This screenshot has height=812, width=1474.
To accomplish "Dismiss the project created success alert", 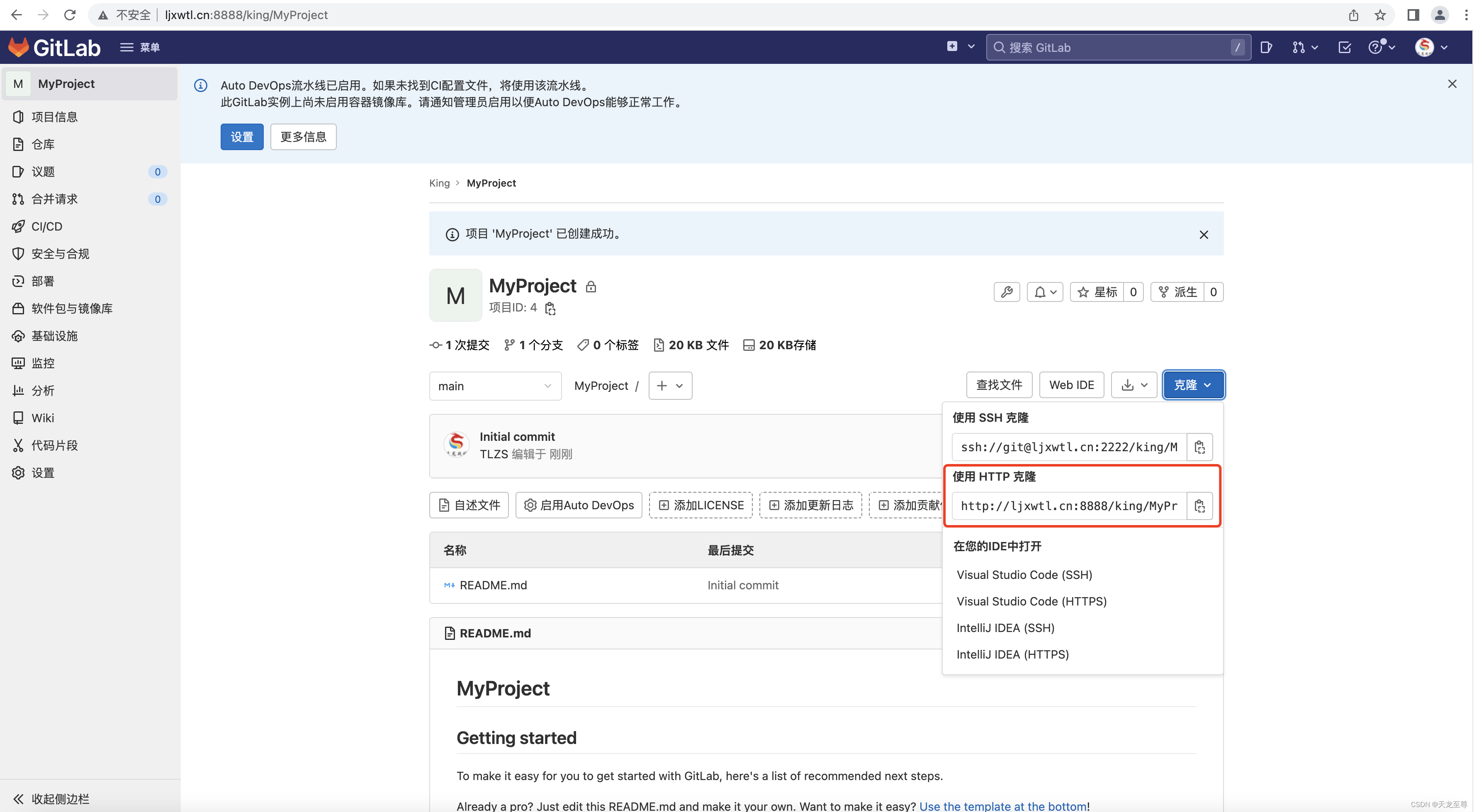I will tap(1204, 235).
